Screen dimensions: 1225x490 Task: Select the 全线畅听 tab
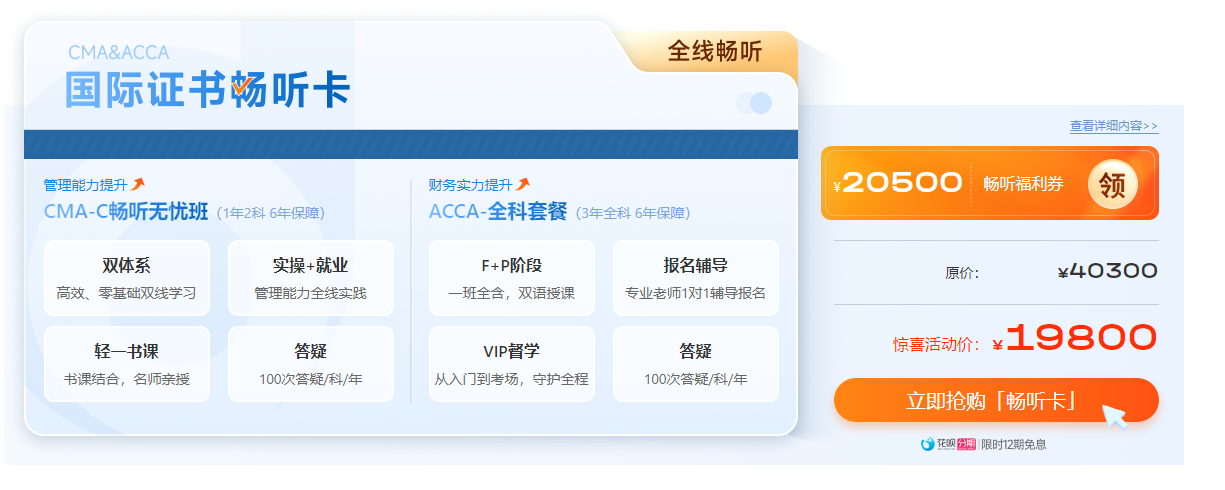point(715,52)
